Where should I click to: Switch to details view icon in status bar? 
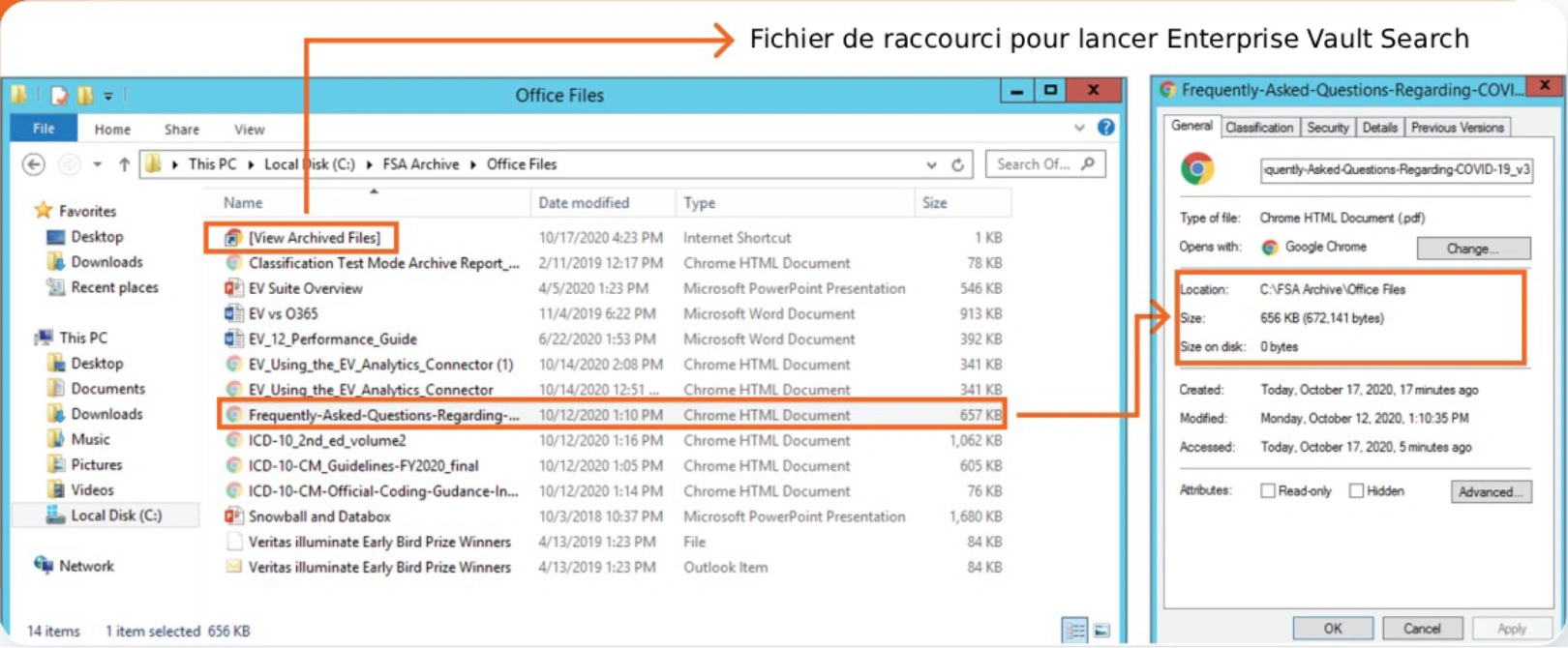[x=1074, y=631]
